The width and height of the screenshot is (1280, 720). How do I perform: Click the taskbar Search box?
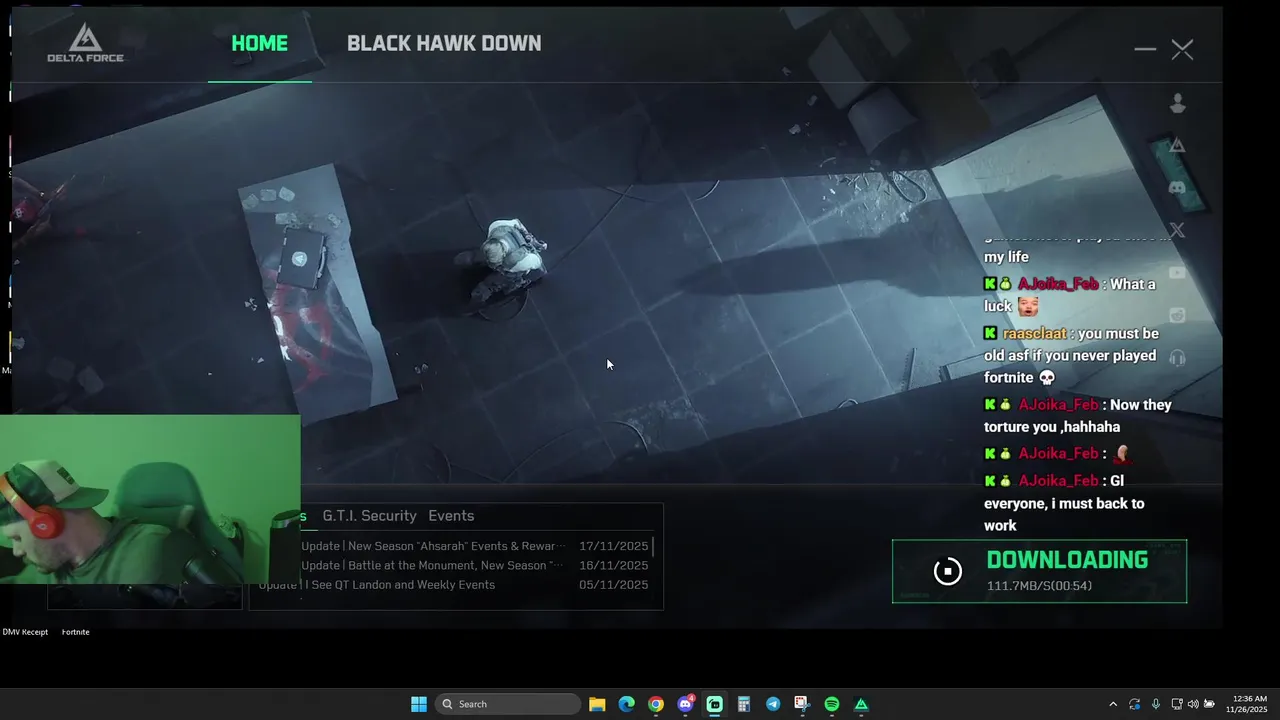tap(507, 704)
